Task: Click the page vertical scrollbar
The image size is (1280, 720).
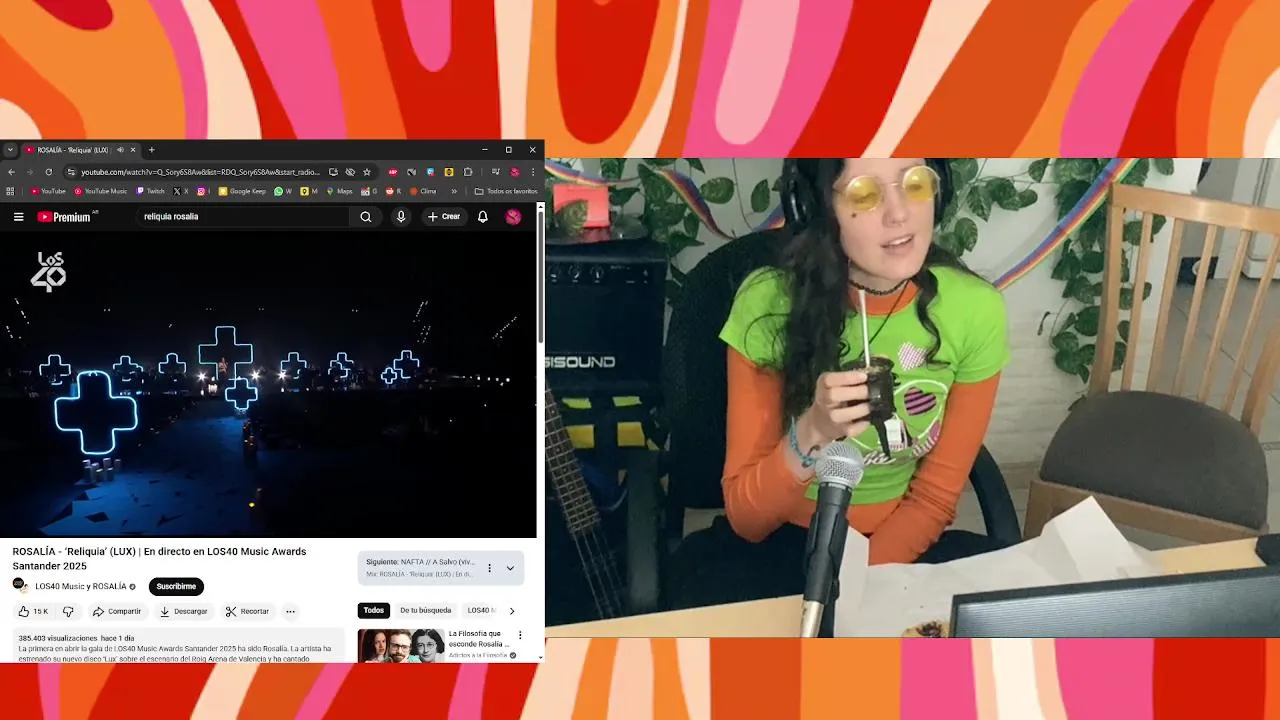Action: click(x=541, y=280)
